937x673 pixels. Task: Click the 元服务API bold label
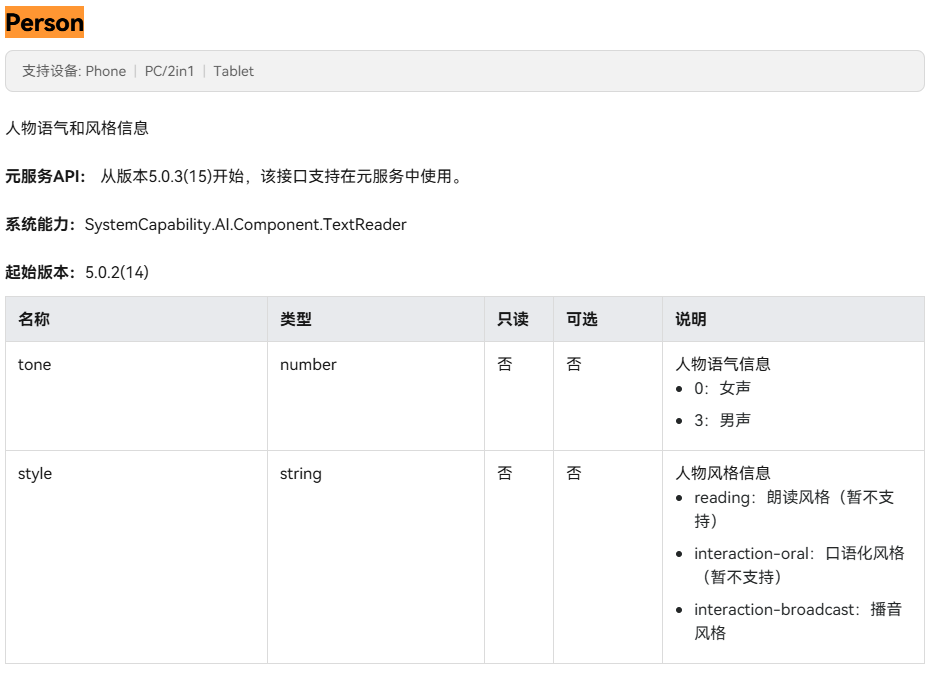tap(46, 177)
